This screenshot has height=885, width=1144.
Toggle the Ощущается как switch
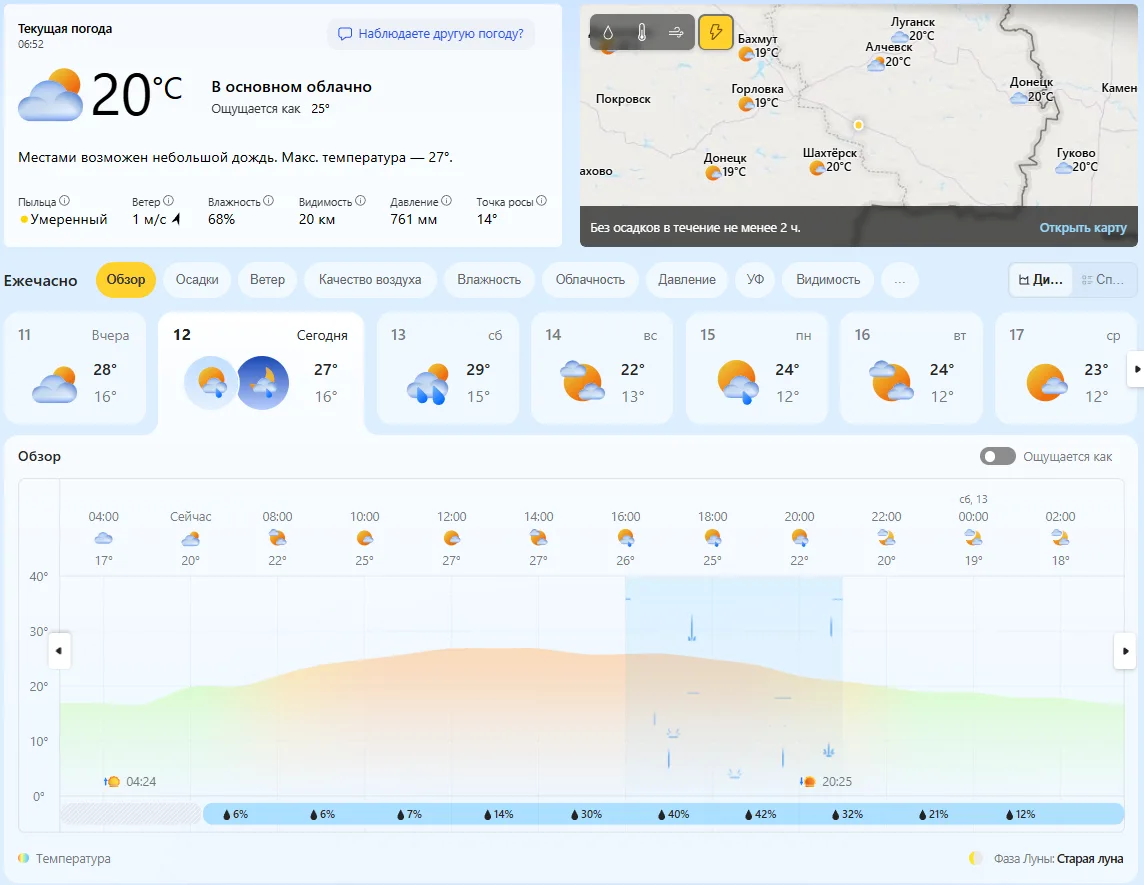pyautogui.click(x=997, y=456)
